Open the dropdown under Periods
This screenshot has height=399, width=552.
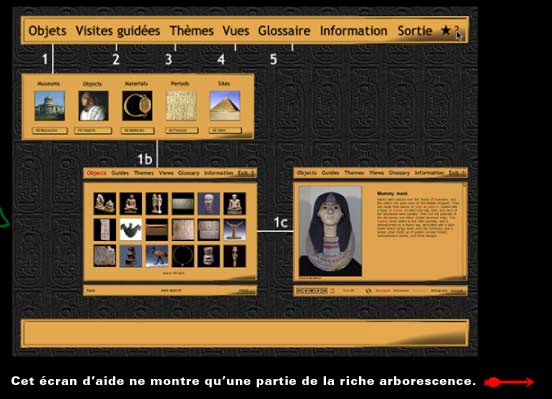tap(182, 131)
